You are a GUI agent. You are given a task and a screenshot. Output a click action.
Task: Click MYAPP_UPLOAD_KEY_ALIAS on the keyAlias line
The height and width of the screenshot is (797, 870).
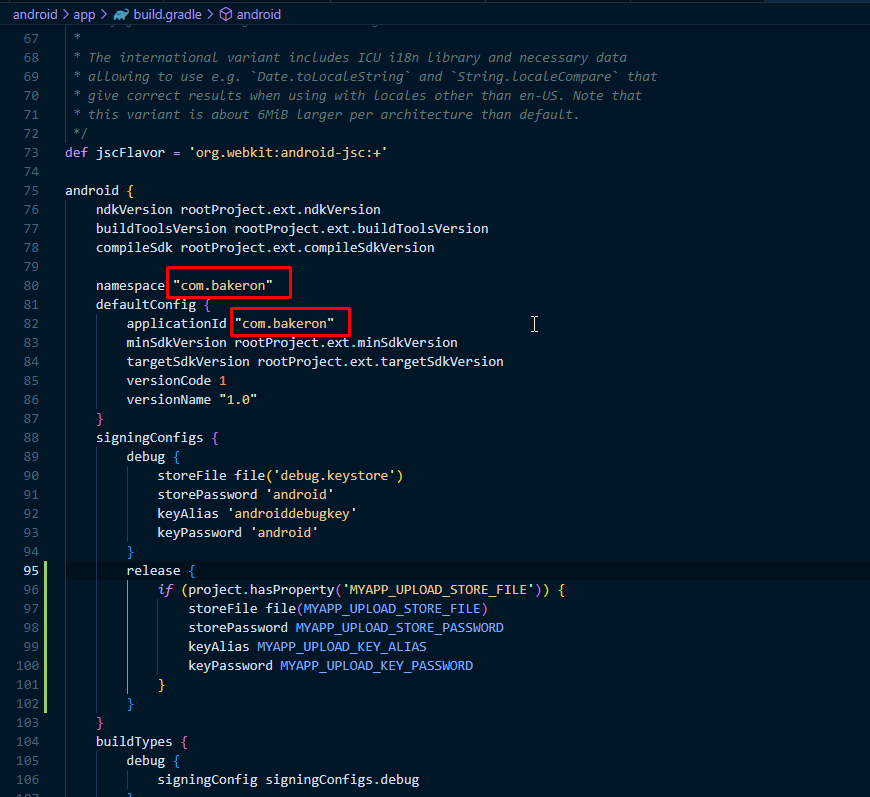pyautogui.click(x=341, y=647)
